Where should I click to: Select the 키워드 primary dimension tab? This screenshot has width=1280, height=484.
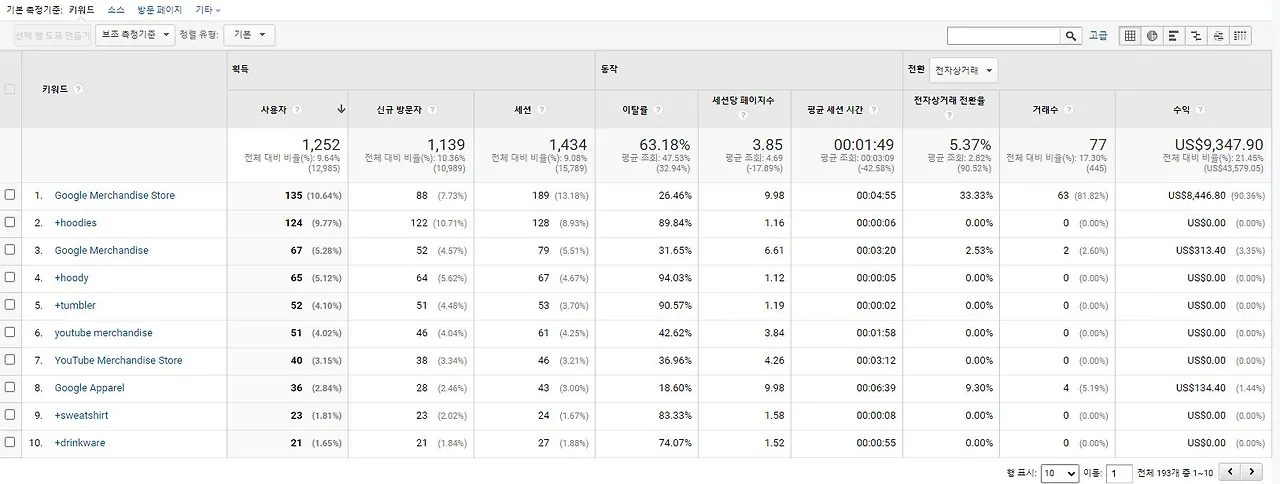[82, 9]
